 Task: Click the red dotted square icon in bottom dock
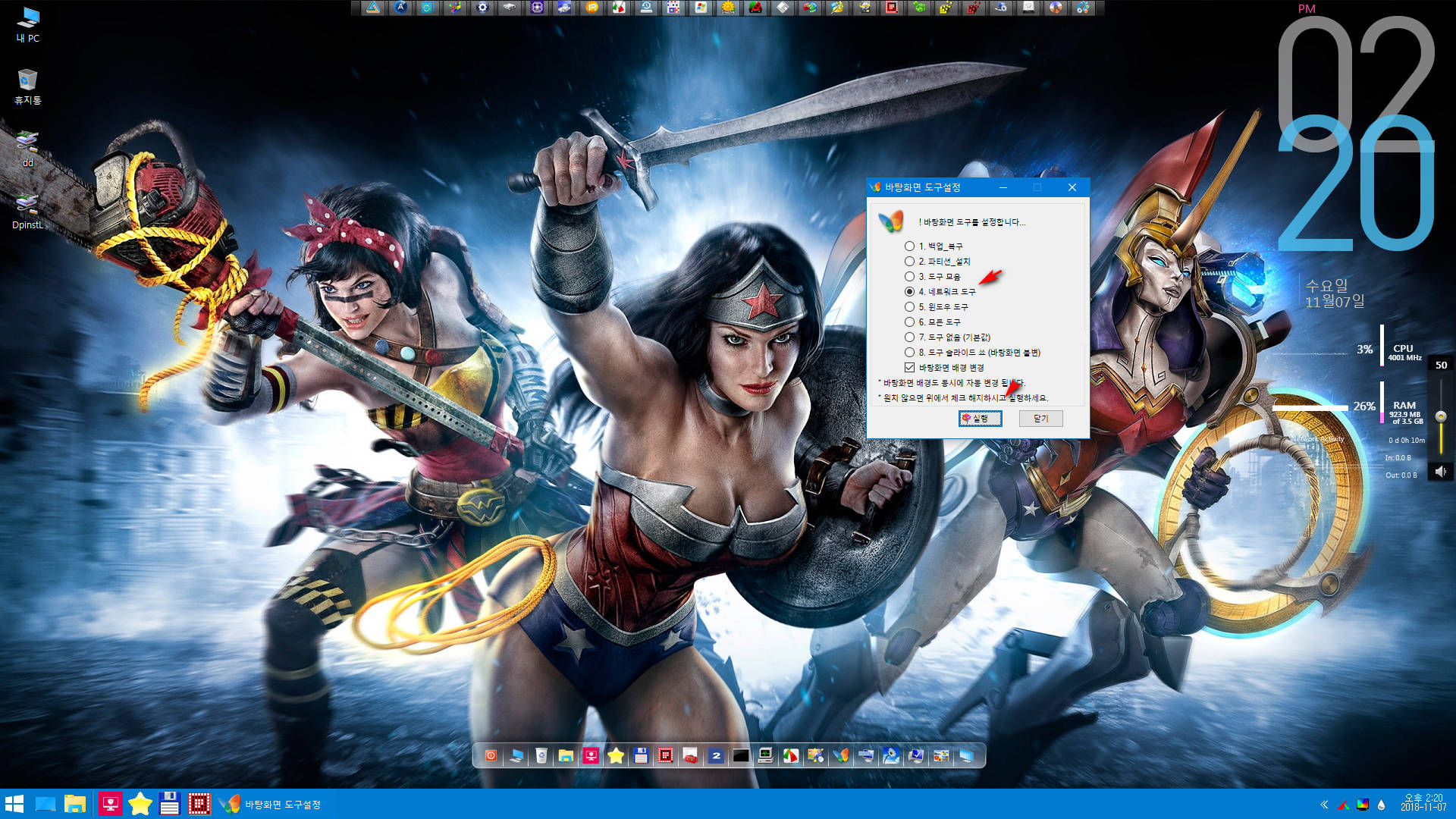[x=666, y=755]
